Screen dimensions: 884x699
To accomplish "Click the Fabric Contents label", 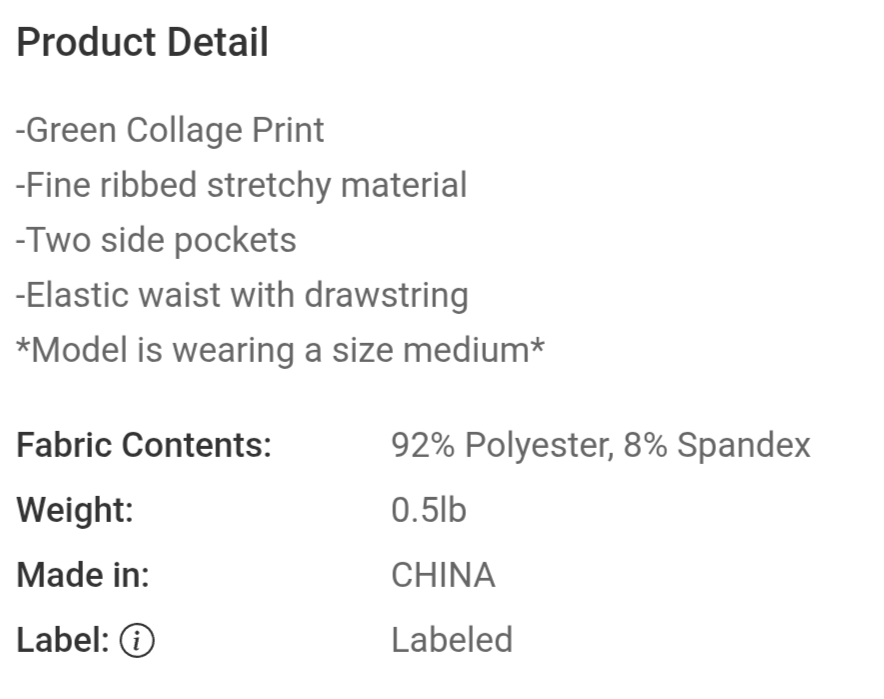I will click(x=144, y=445).
